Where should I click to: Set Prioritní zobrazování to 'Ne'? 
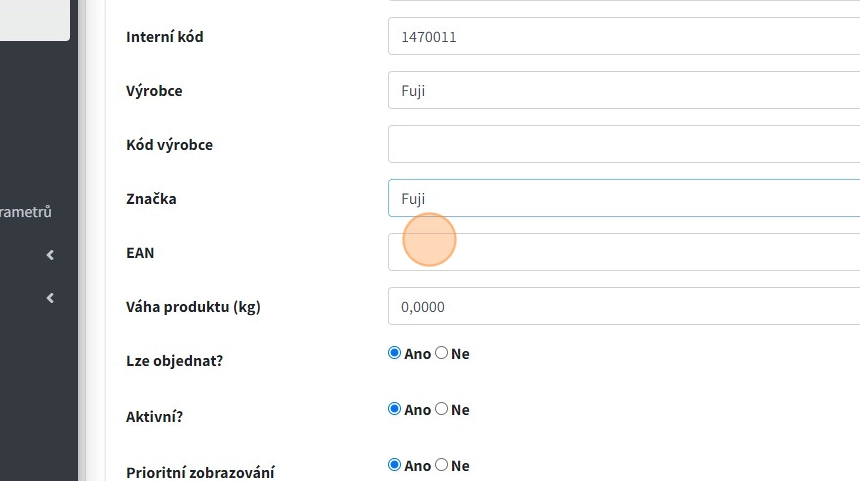pos(442,465)
